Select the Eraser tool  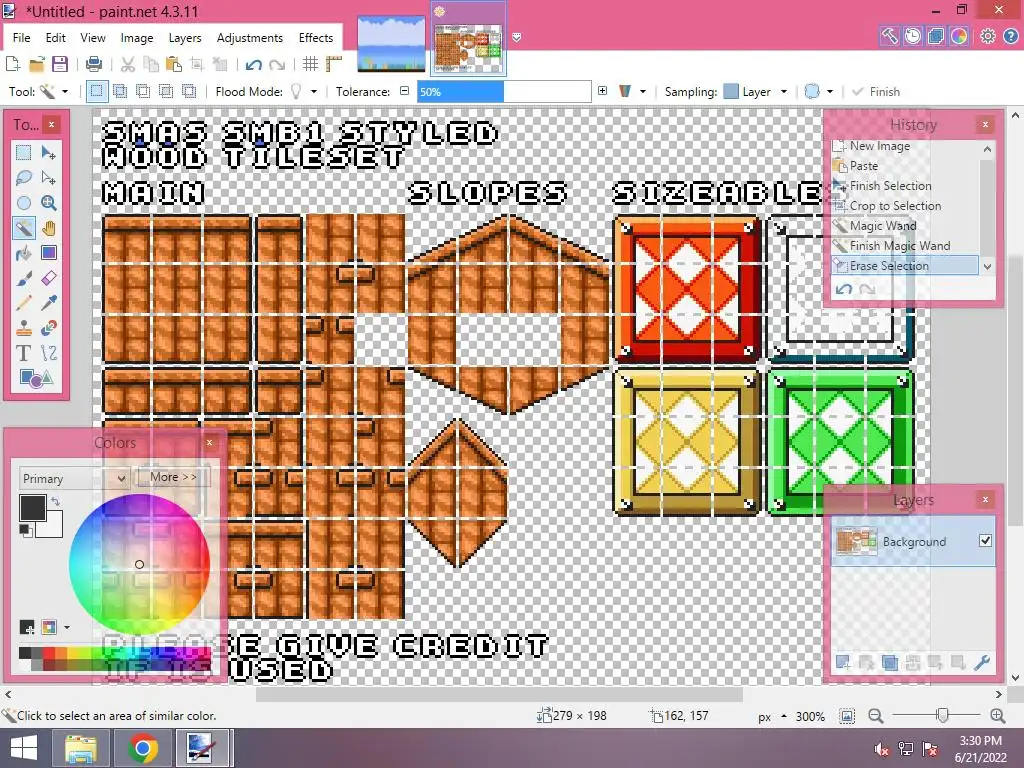tap(48, 278)
